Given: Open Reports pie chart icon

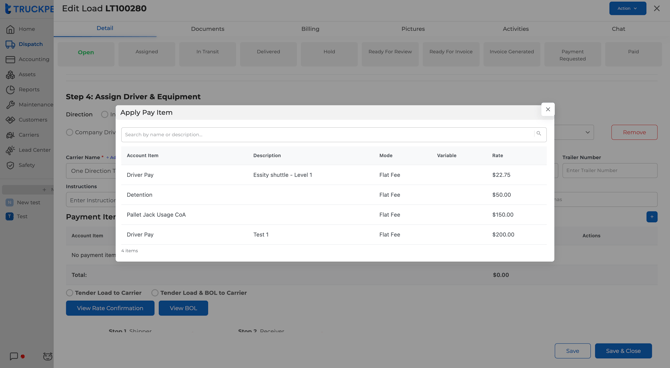Looking at the screenshot, I should click(x=10, y=90).
